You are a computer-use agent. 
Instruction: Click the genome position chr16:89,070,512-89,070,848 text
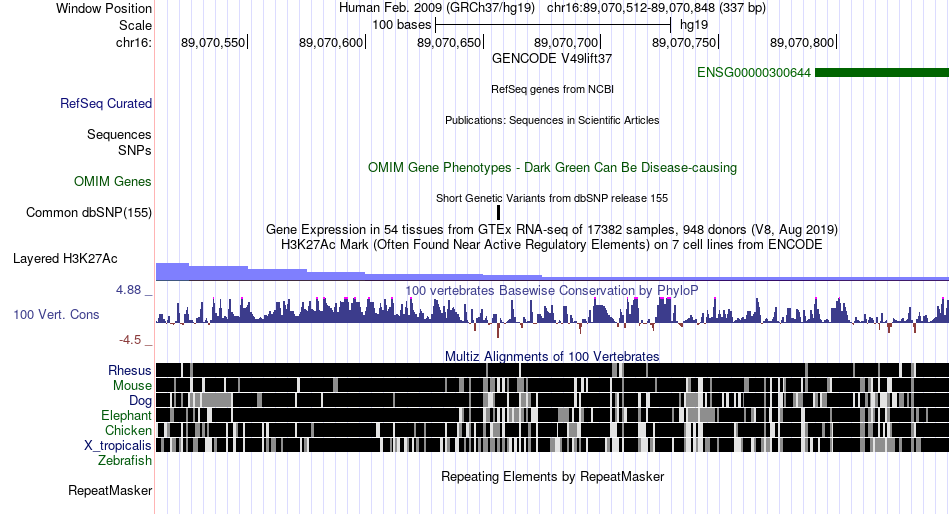click(656, 8)
